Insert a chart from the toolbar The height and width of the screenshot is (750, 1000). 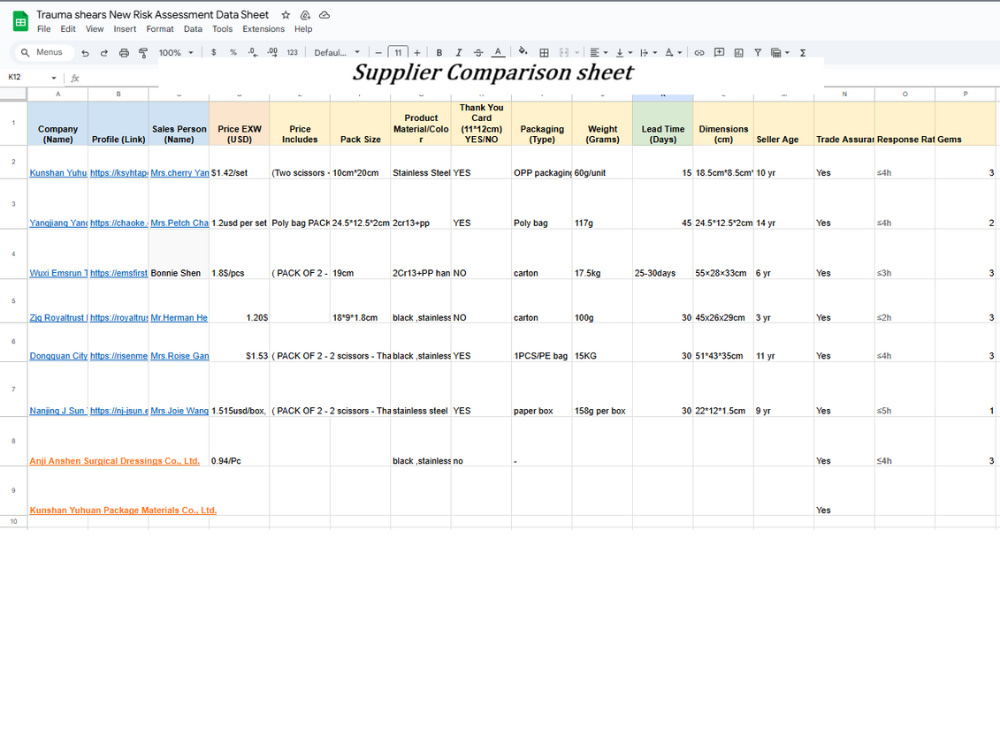[739, 53]
